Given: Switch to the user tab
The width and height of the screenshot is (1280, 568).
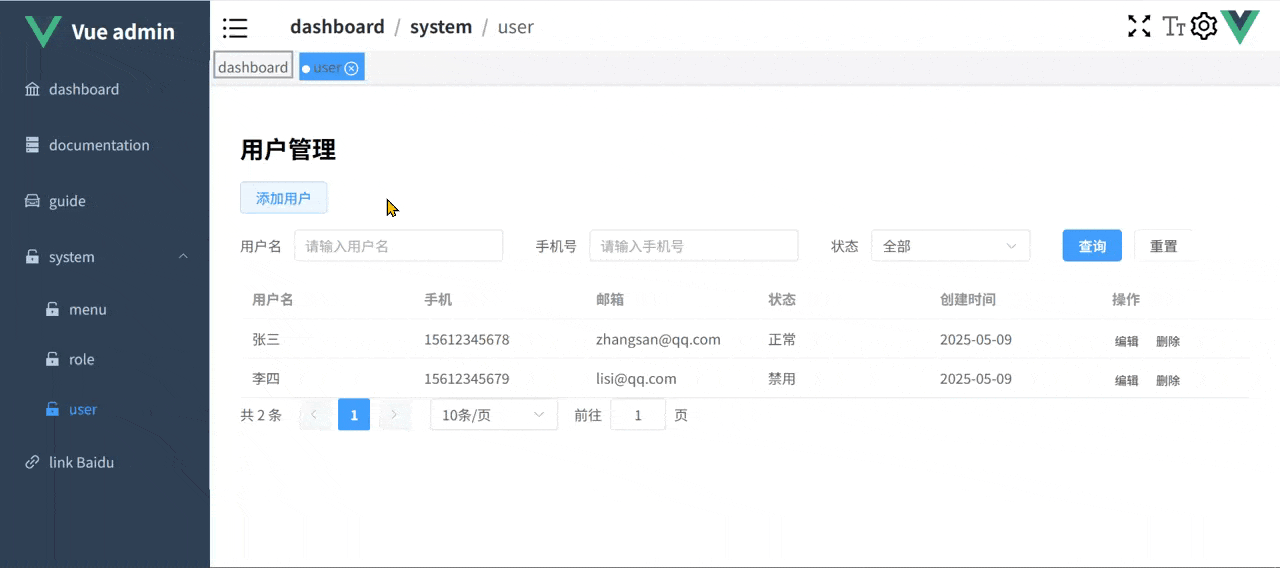Looking at the screenshot, I should tap(331, 67).
